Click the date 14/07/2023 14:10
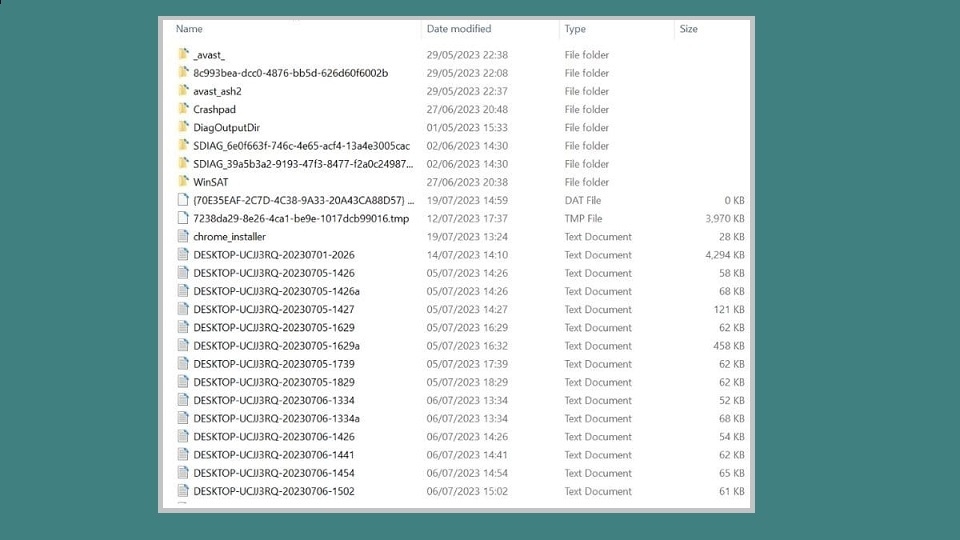 [467, 255]
